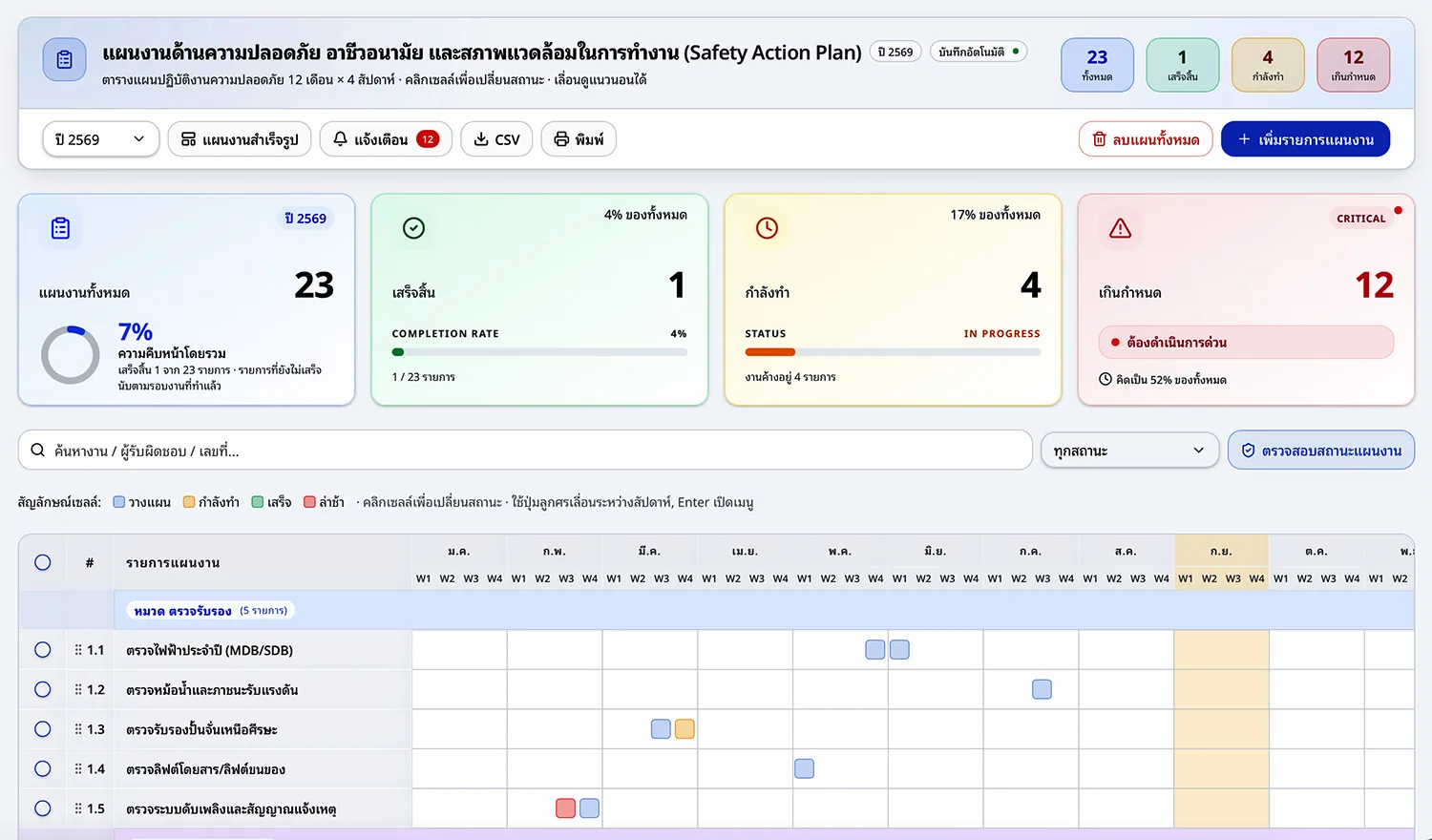Click the bell icon on แจ้งเตือน button
The height and width of the screenshot is (840, 1432).
click(340, 139)
